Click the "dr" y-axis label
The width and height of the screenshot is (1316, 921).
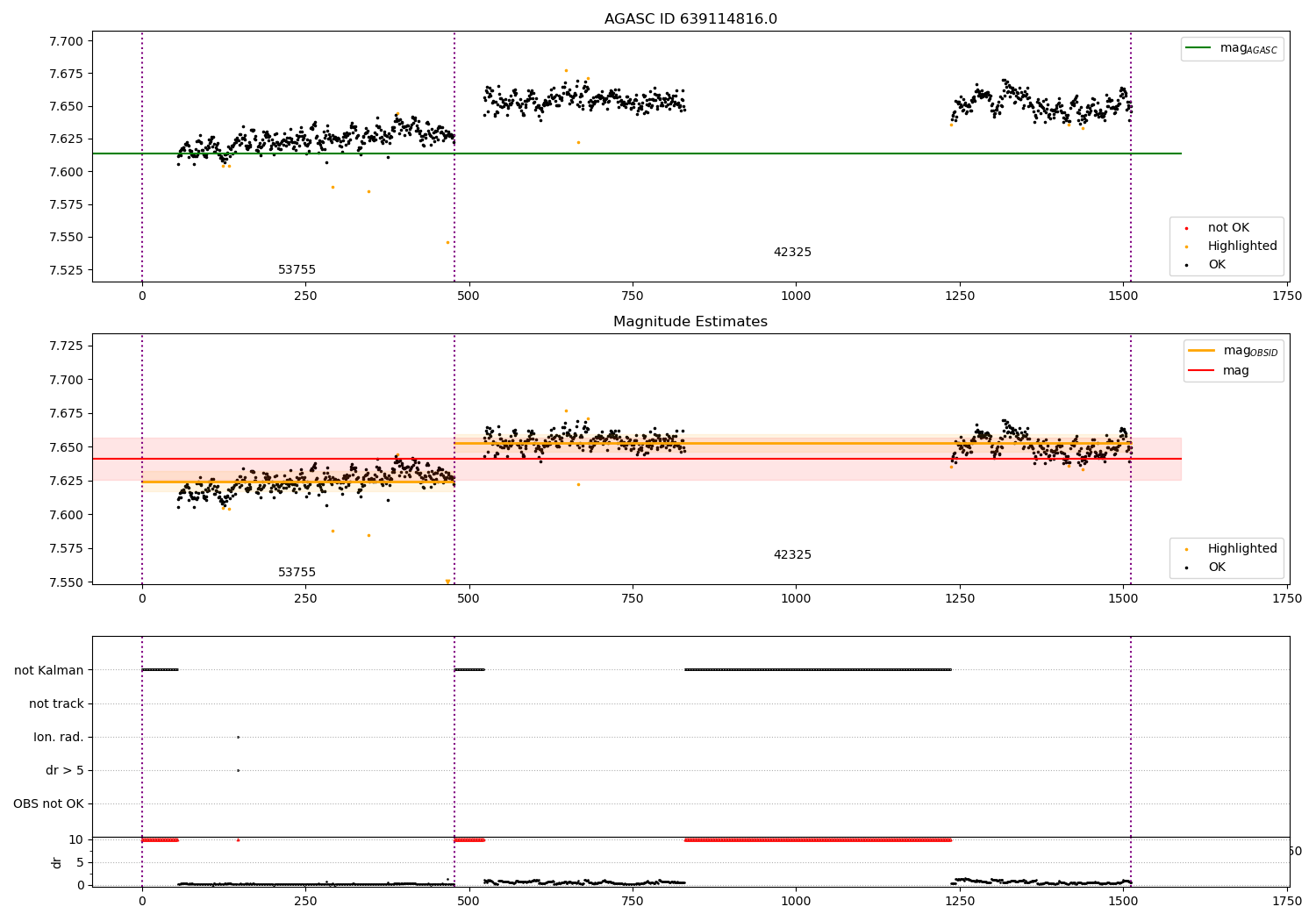[57, 862]
